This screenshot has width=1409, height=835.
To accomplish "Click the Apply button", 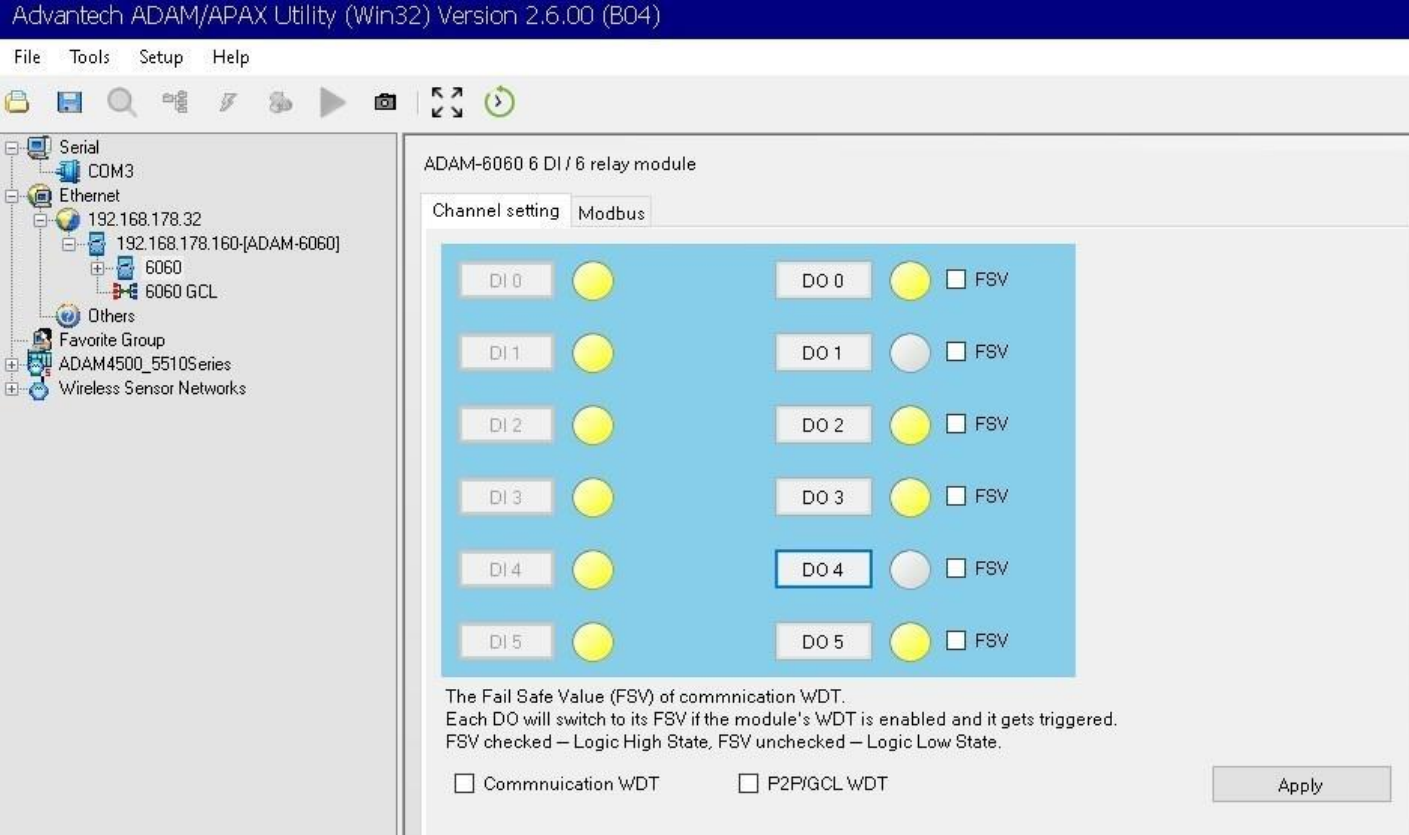I will tap(1300, 785).
